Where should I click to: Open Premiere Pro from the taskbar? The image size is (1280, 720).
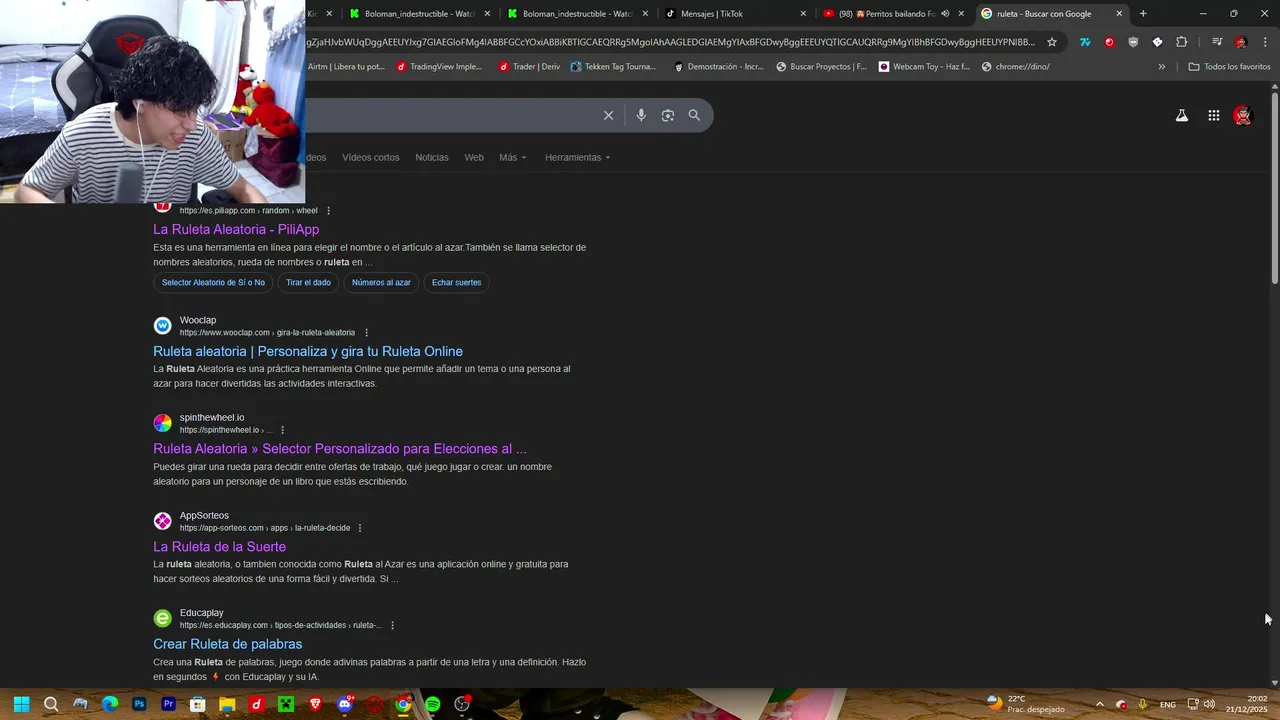(168, 704)
